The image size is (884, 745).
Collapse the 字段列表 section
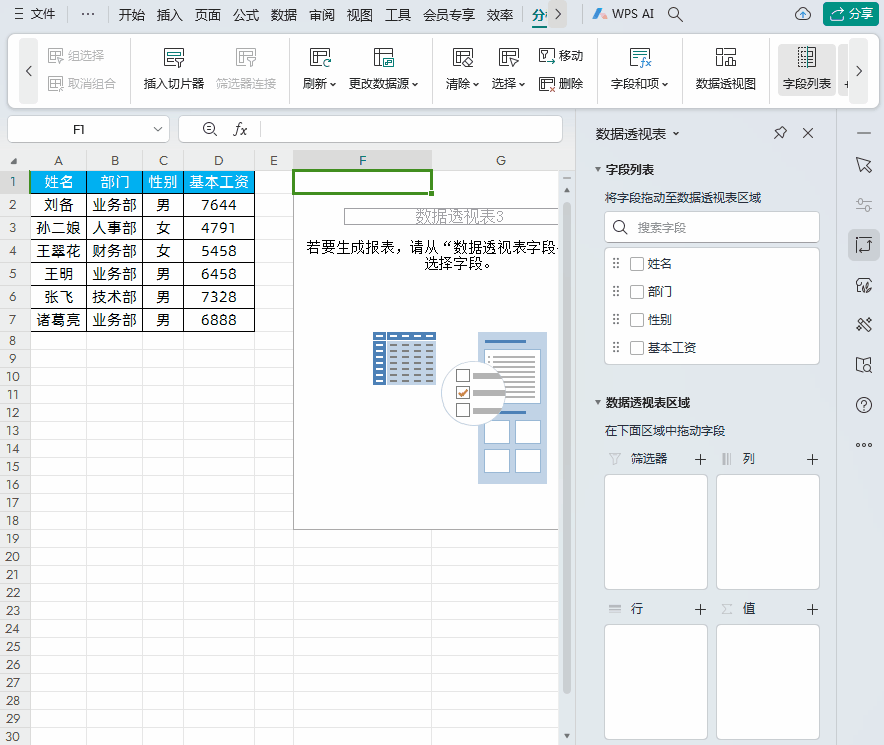coord(597,170)
